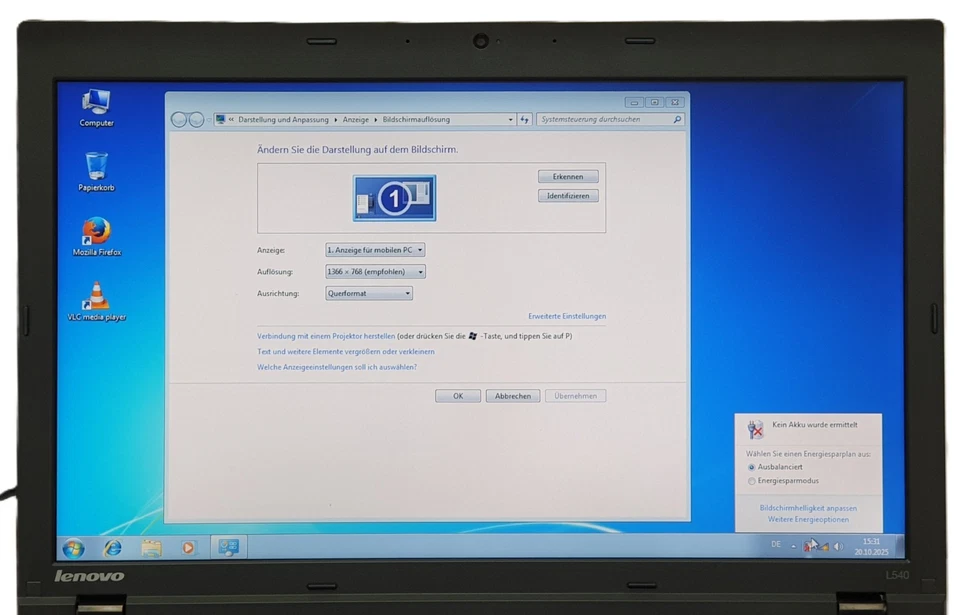This screenshot has width=960, height=615.
Task: Click Darstellung und Anpassung breadcrumb
Action: 283,119
